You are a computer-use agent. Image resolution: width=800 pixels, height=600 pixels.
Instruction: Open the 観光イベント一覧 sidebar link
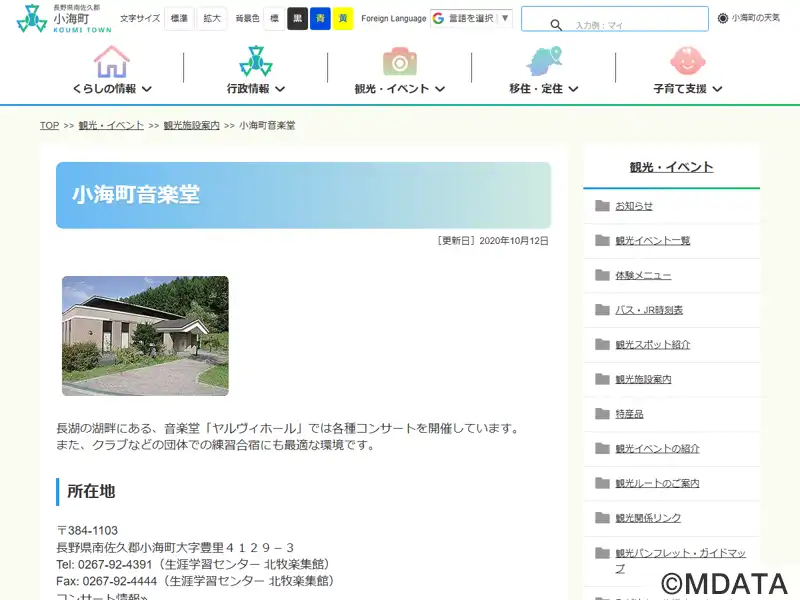click(x=653, y=241)
